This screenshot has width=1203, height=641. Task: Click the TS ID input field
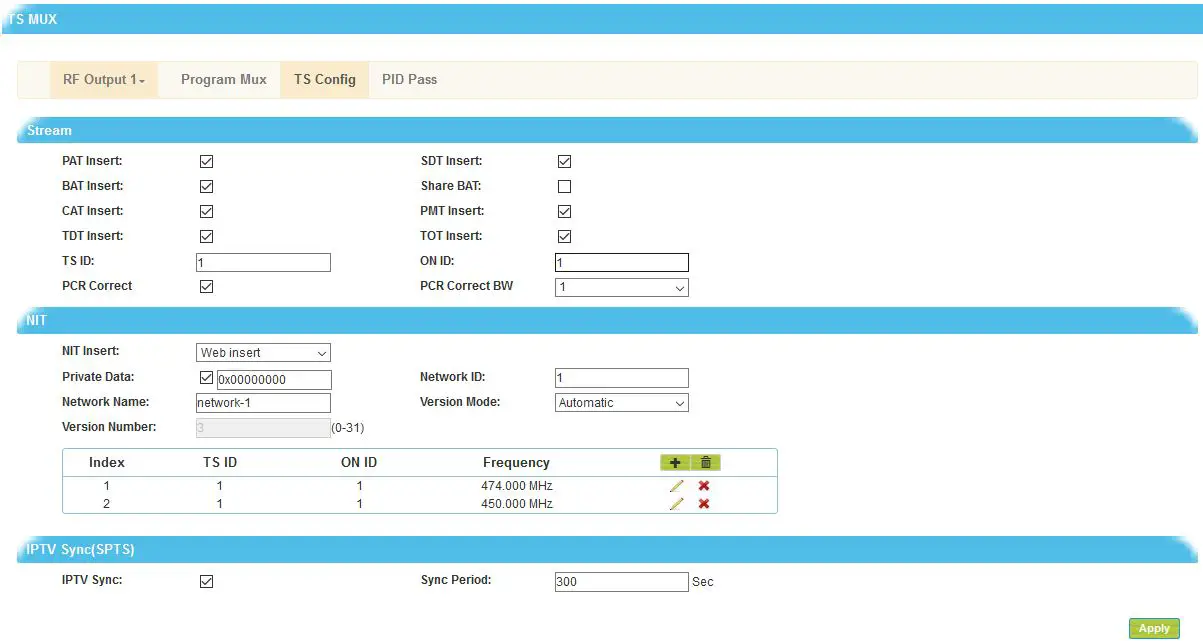coord(263,262)
